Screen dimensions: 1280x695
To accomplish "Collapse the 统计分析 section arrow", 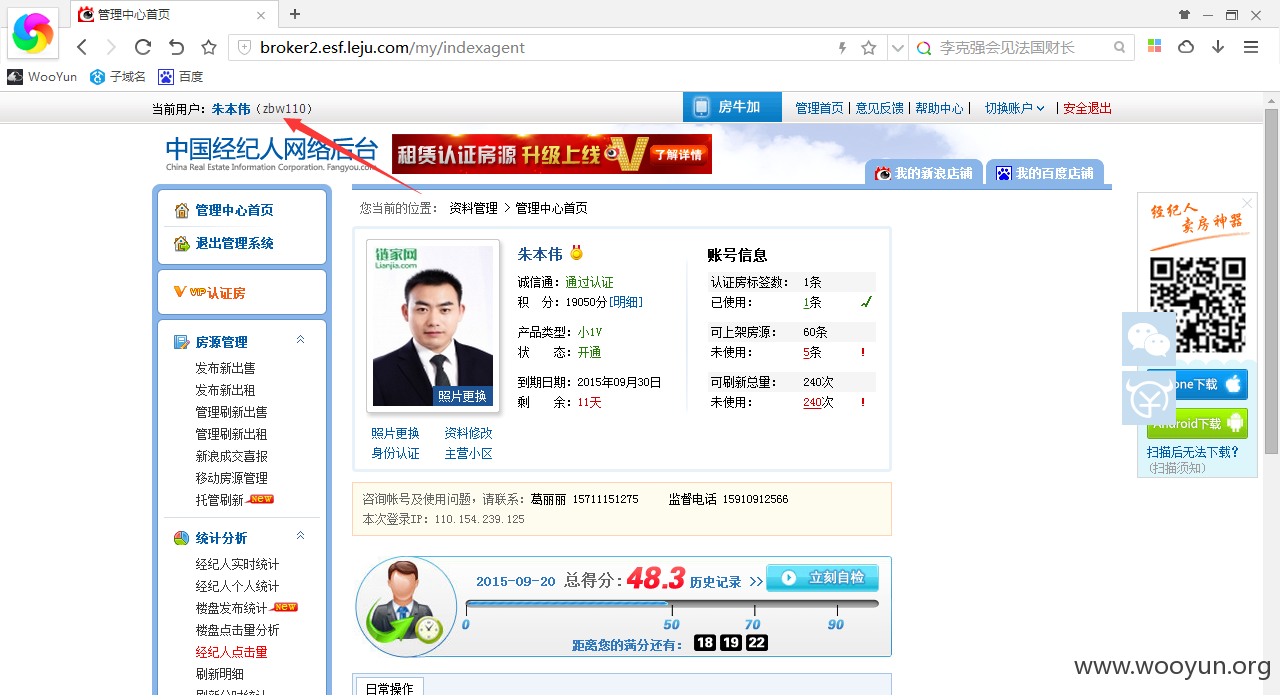I will click(300, 536).
